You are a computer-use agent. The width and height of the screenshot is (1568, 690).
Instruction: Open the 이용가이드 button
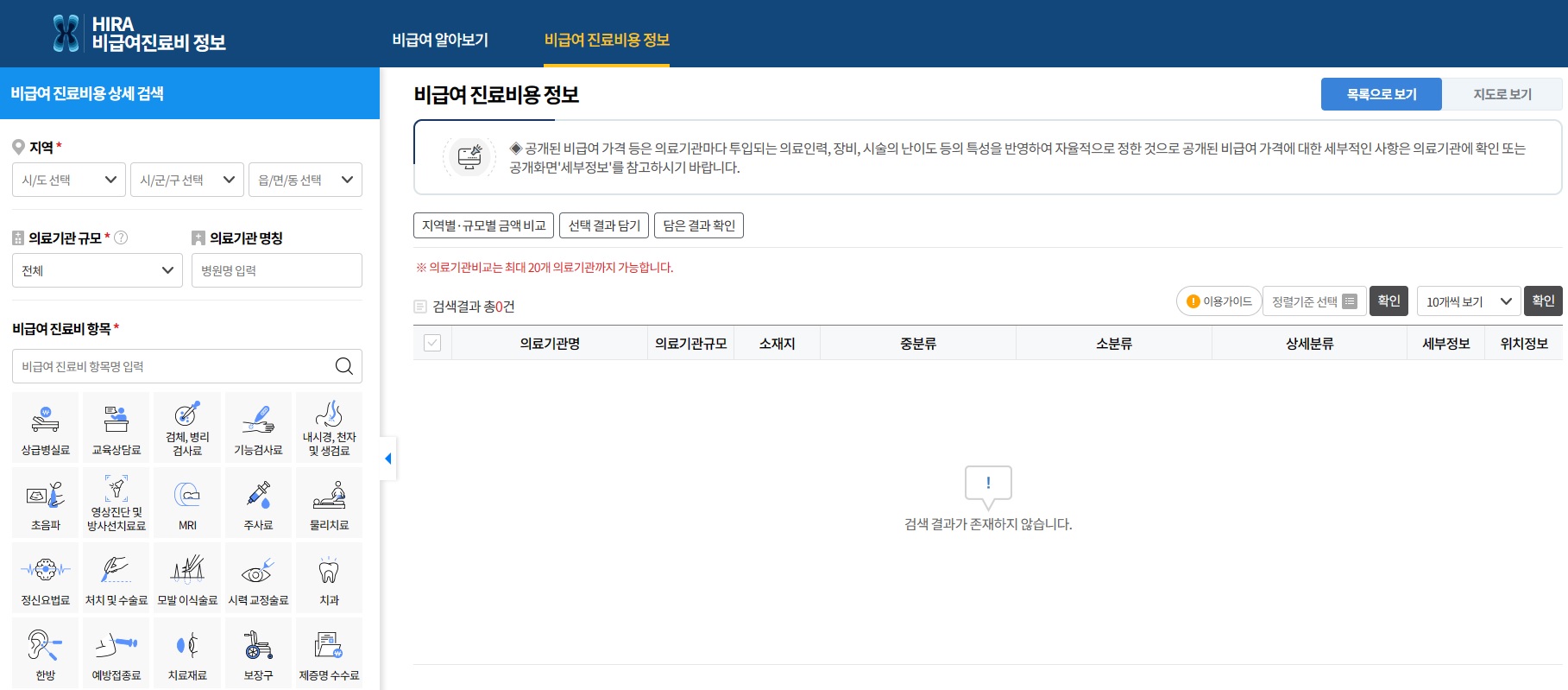click(x=1219, y=301)
